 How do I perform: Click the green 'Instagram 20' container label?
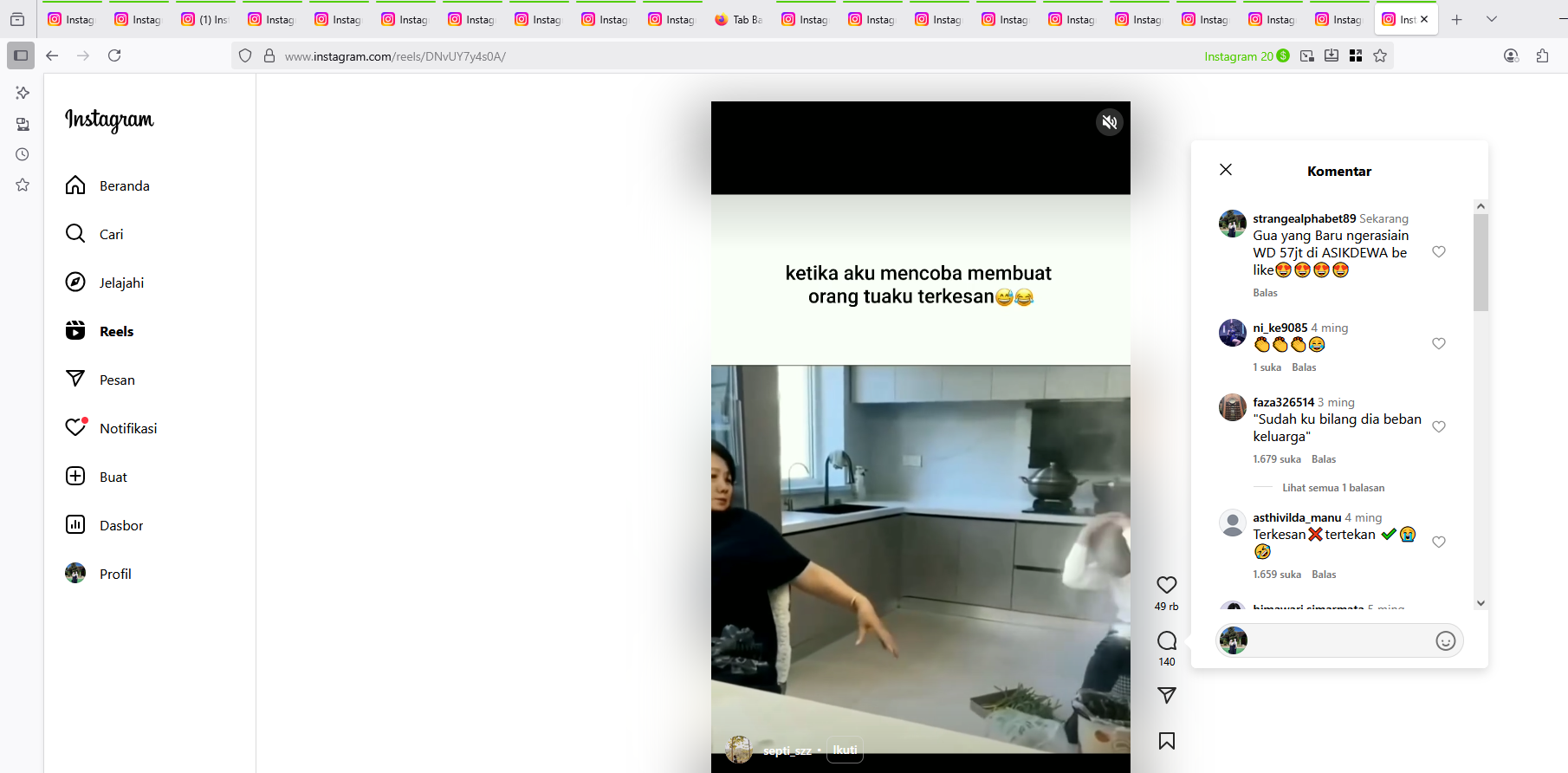point(1247,56)
